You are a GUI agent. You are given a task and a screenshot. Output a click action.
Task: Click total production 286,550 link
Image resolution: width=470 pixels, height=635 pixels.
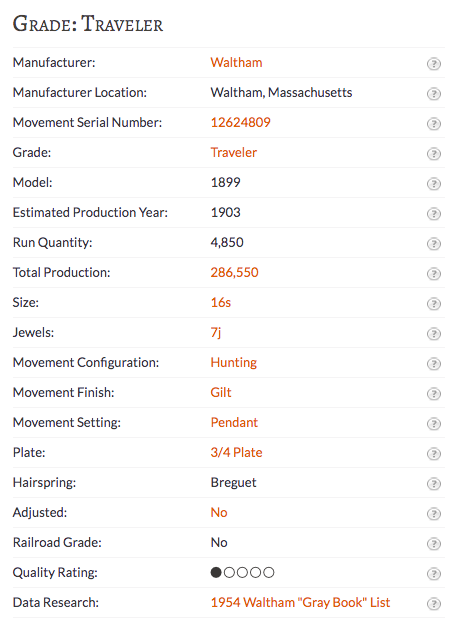point(234,272)
